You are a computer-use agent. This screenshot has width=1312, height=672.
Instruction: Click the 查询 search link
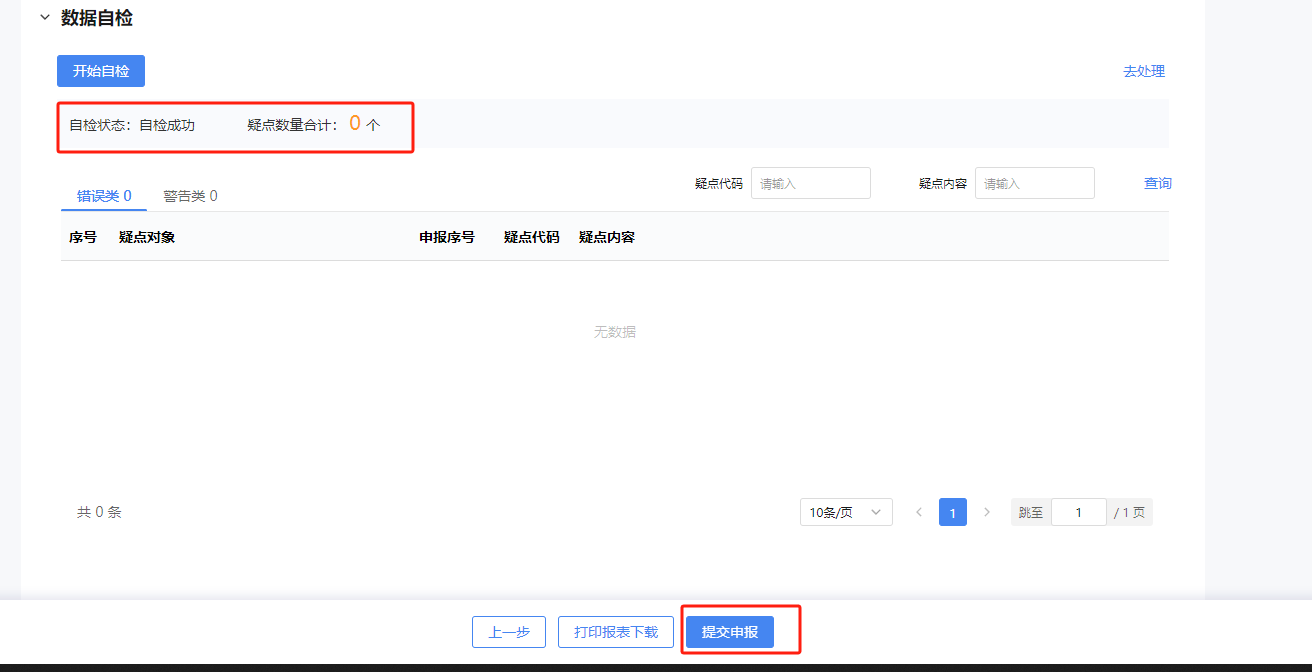tap(1157, 183)
